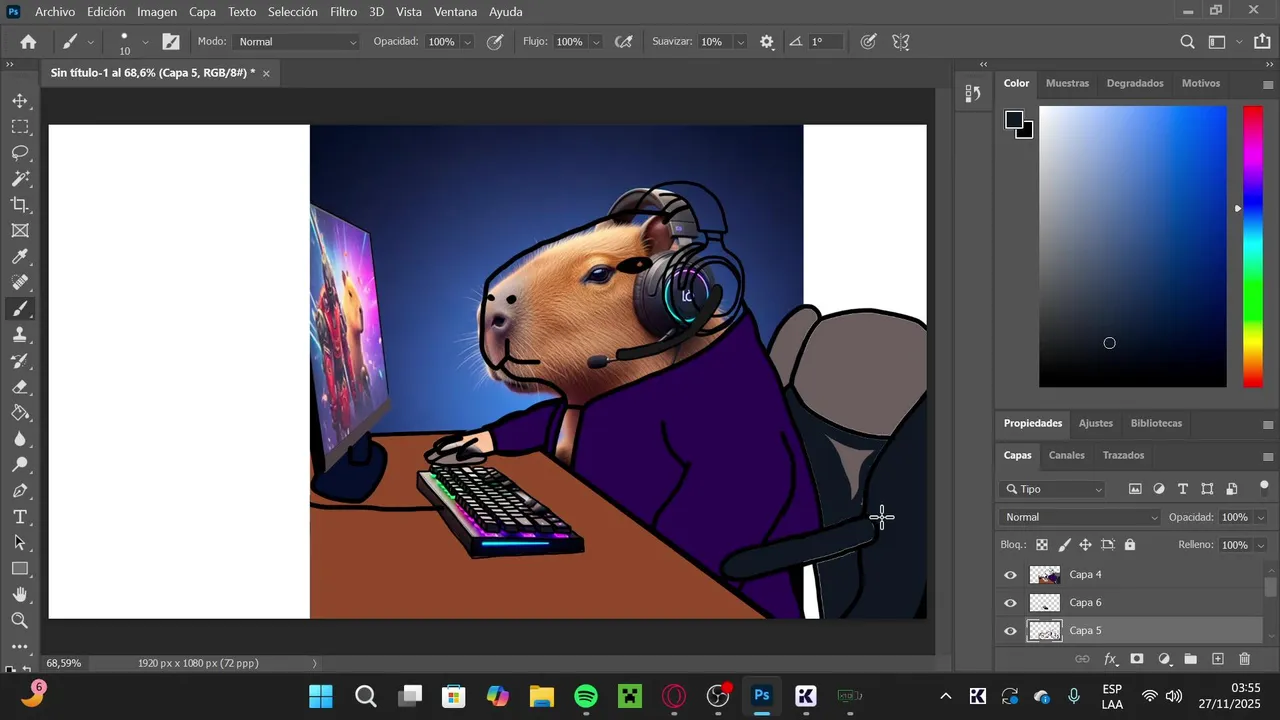Image resolution: width=1280 pixels, height=720 pixels.
Task: Select the Path Selection tool
Action: (x=20, y=543)
